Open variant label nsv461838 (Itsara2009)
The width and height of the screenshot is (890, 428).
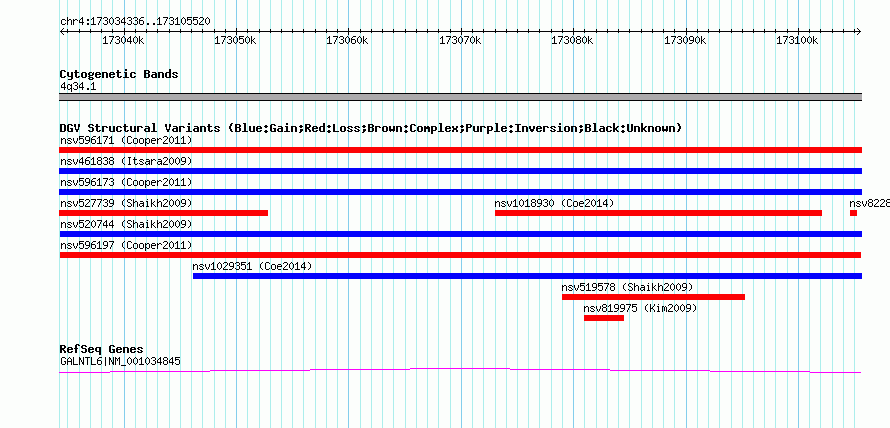[x=126, y=161]
